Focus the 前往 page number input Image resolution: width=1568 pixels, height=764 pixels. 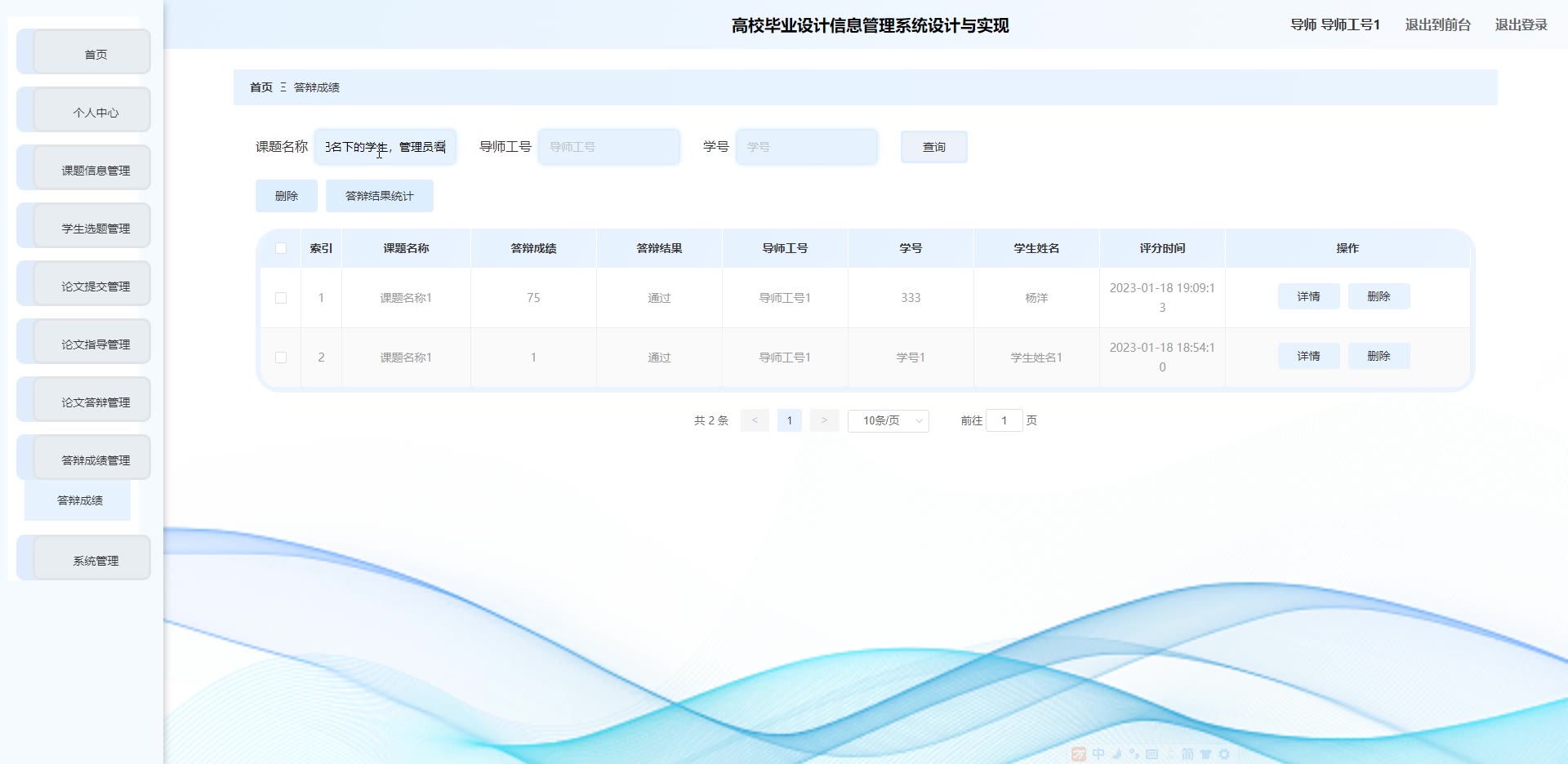[x=1004, y=420]
